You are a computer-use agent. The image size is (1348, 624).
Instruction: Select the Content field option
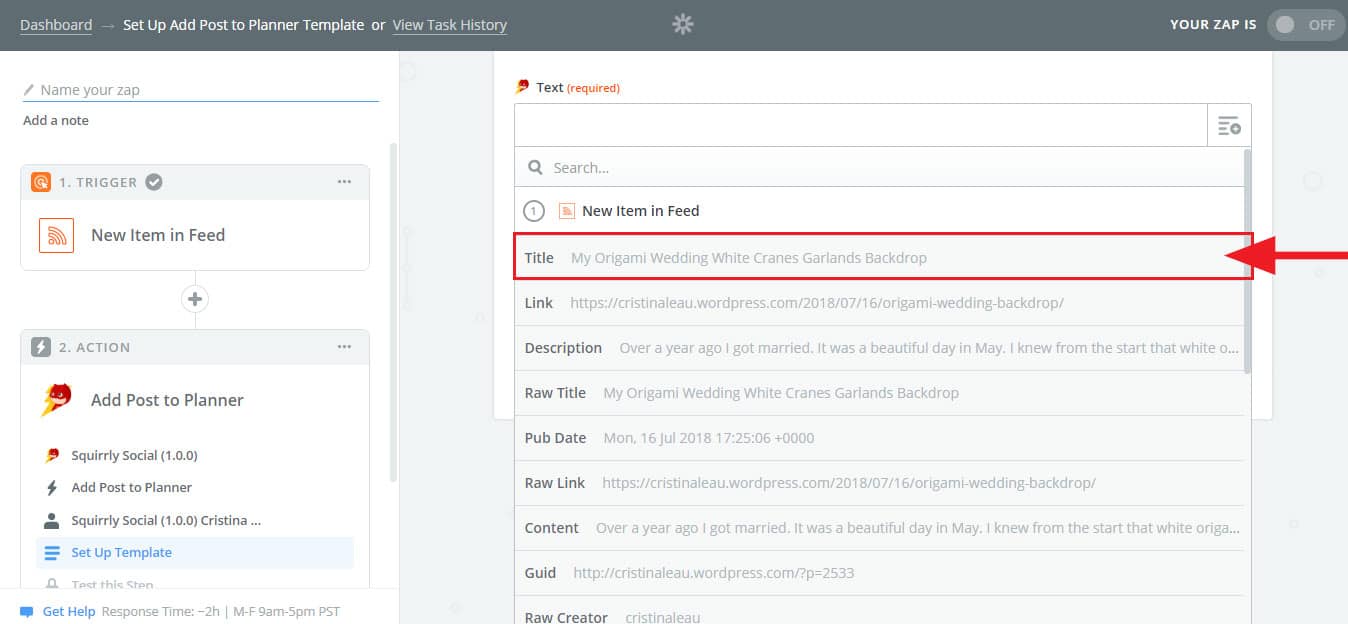[x=880, y=528]
